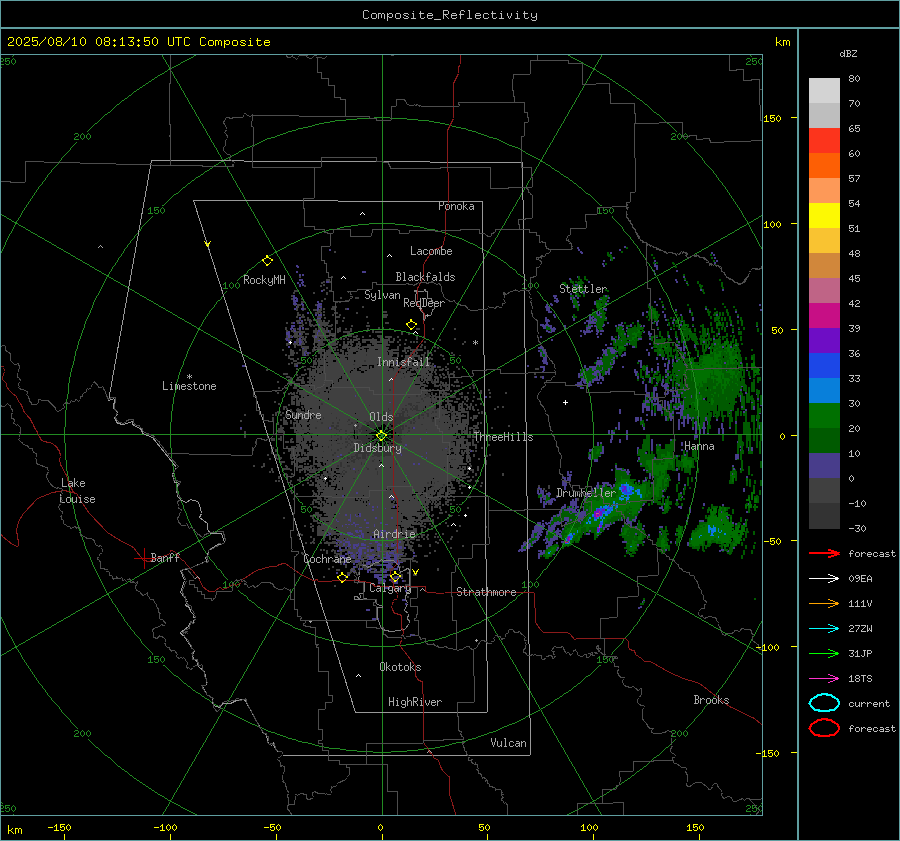
Task: Select the 36 dBZ blue color swatch
Action: [x=824, y=365]
